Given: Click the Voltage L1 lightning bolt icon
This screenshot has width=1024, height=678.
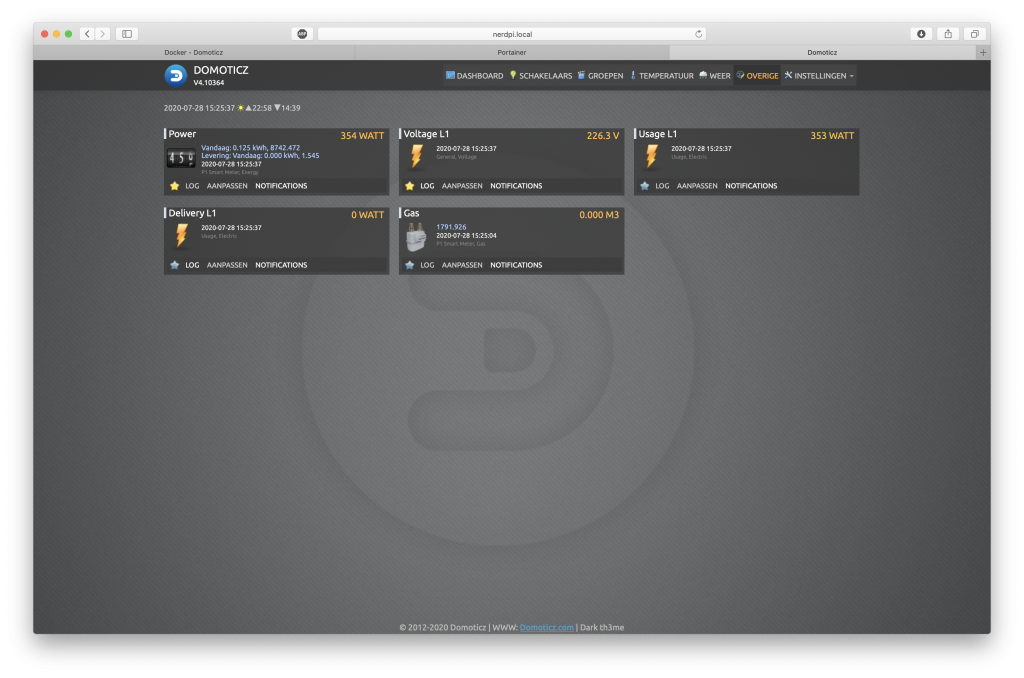Looking at the screenshot, I should (x=416, y=157).
